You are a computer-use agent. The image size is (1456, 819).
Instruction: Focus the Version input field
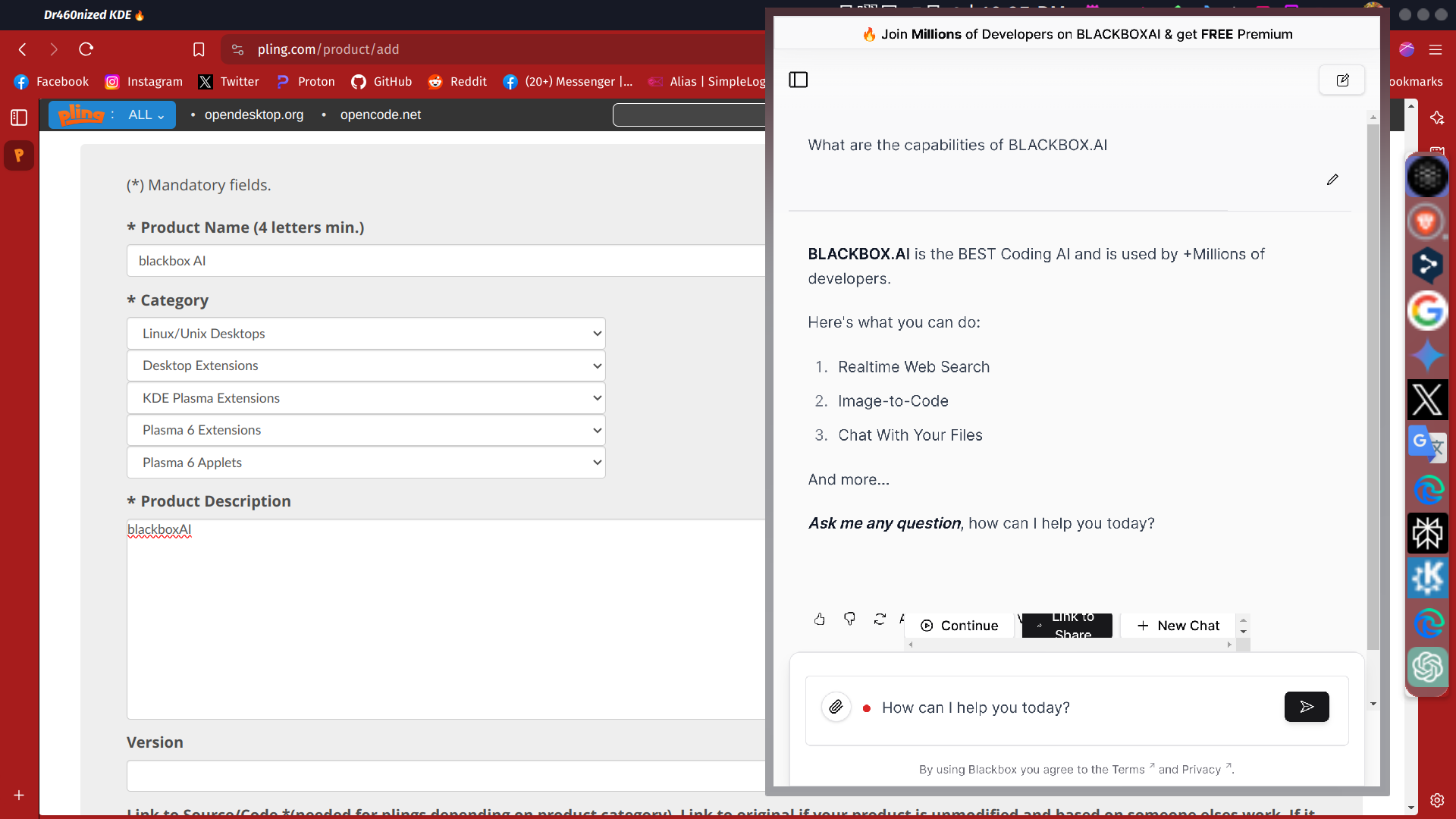[x=446, y=776]
